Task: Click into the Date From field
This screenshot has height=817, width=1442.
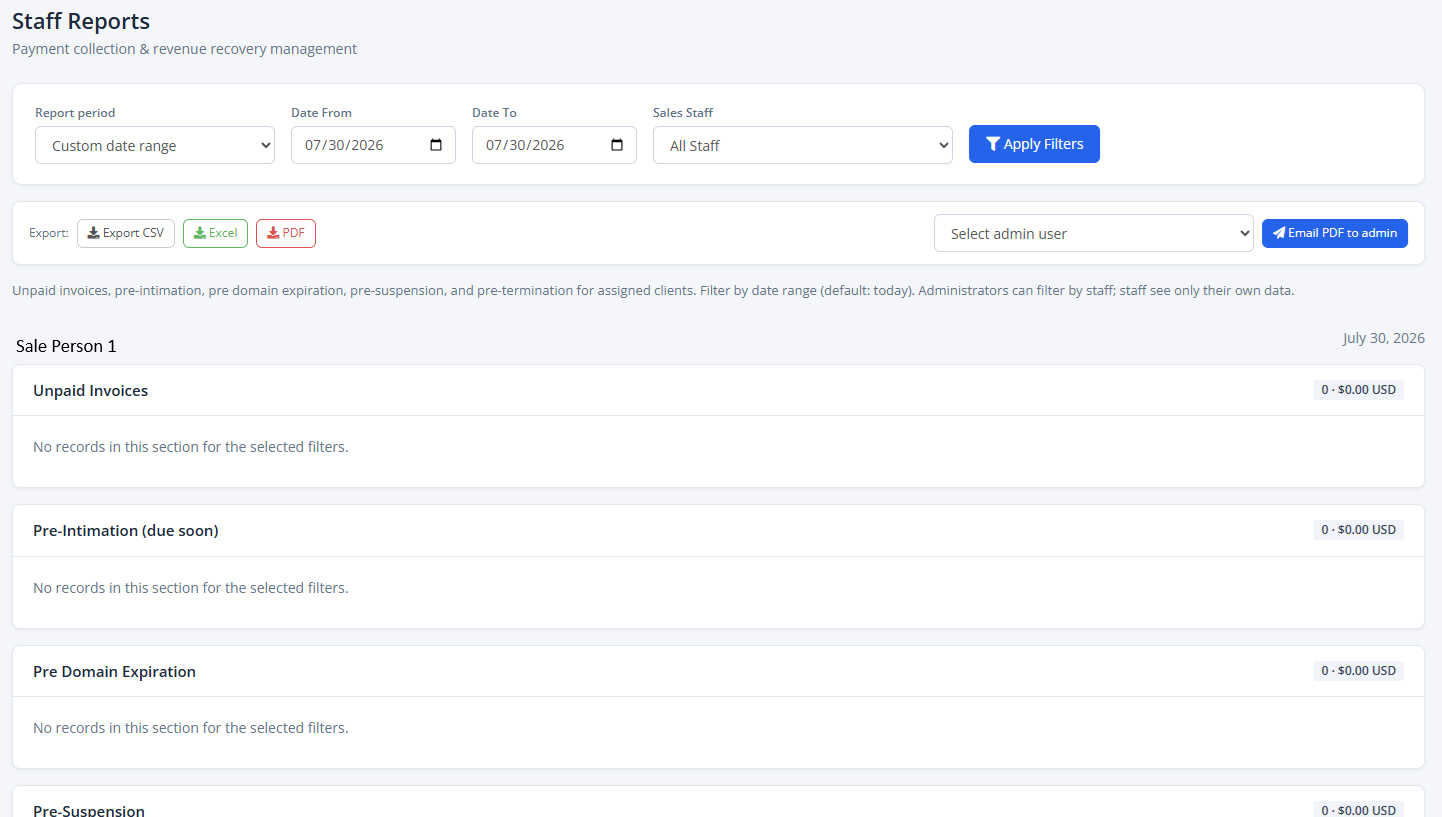Action: tap(373, 145)
